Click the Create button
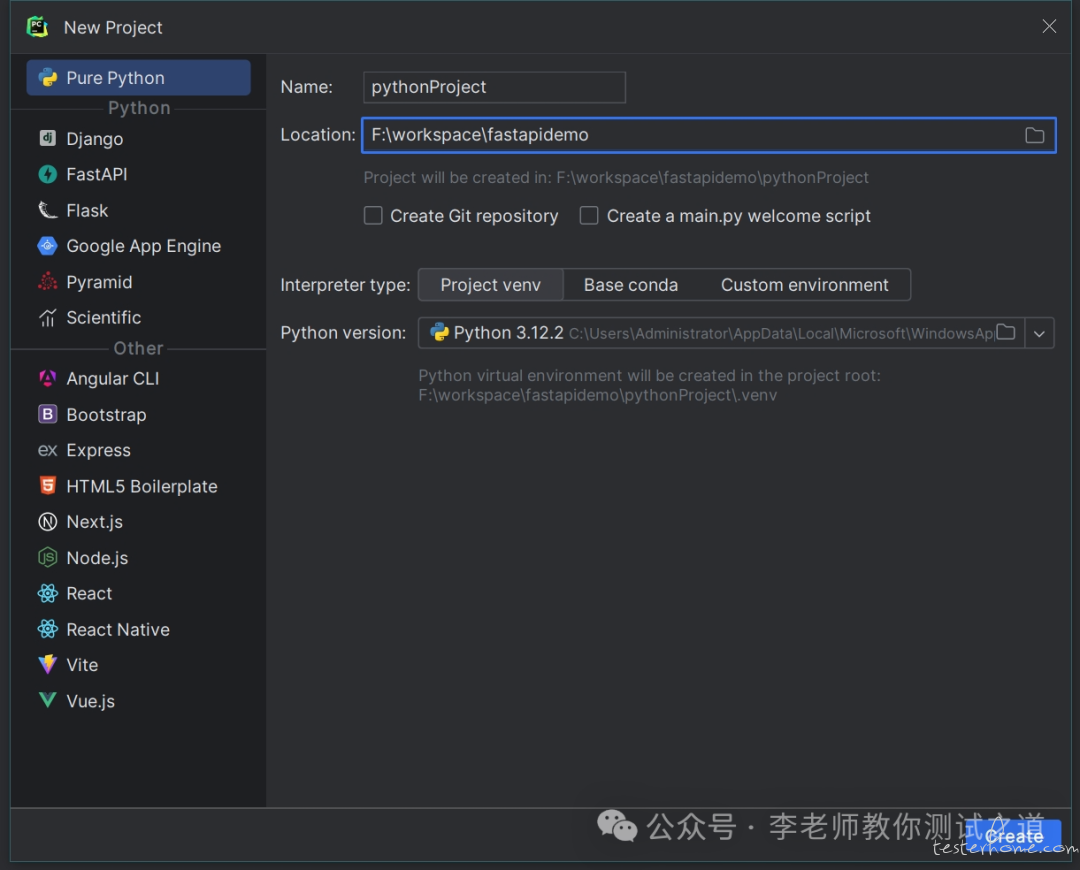1080x870 pixels. click(x=1013, y=836)
